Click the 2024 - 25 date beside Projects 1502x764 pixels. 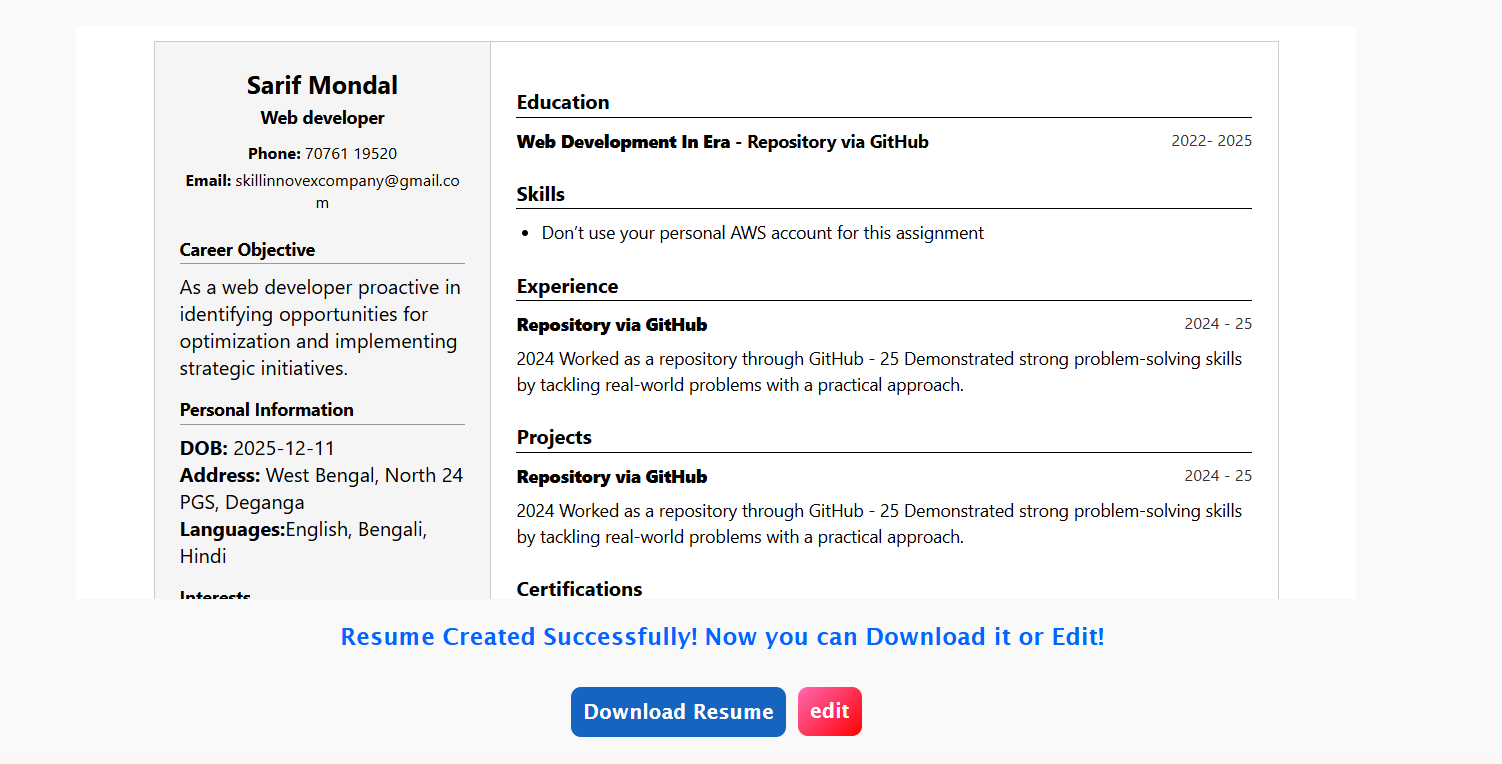tap(1217, 475)
